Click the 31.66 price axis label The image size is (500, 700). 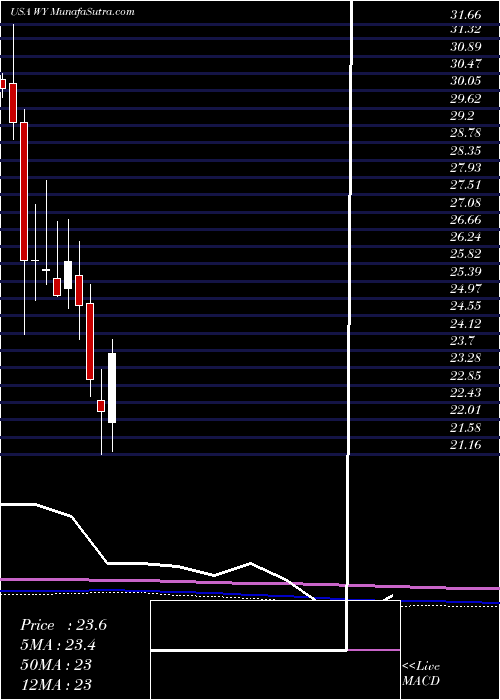(x=466, y=15)
